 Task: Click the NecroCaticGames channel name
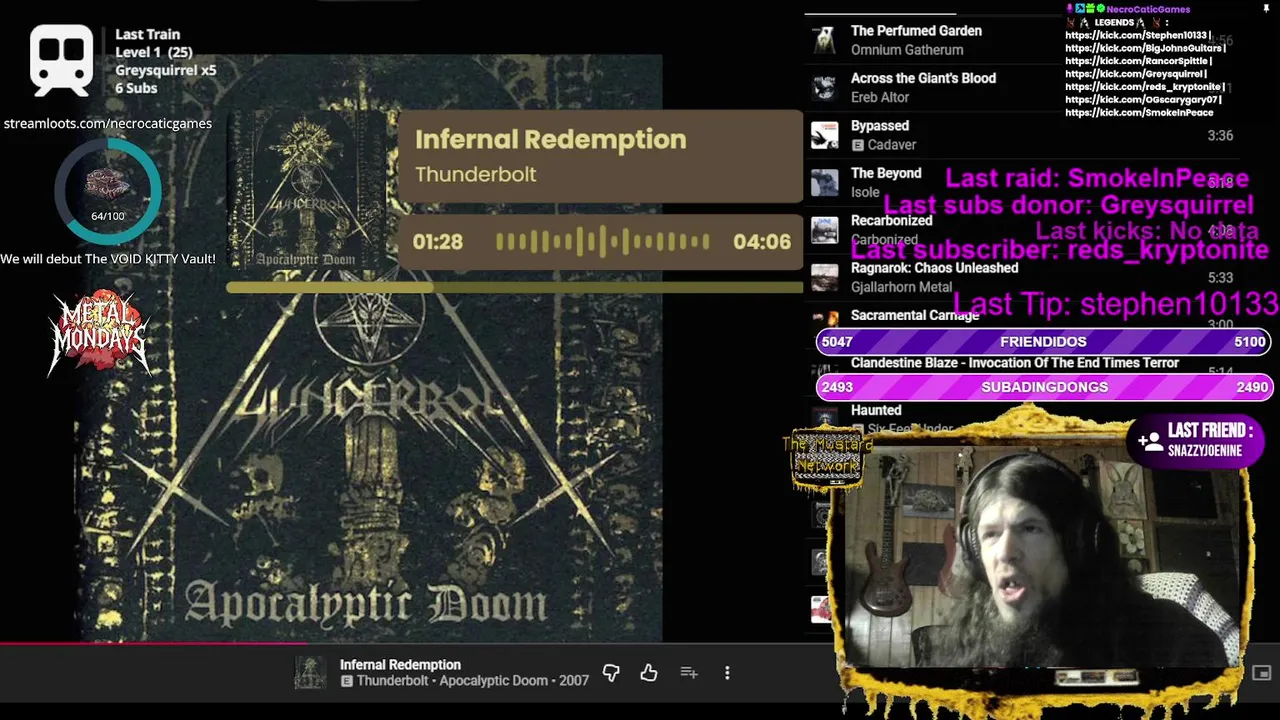(x=1148, y=10)
